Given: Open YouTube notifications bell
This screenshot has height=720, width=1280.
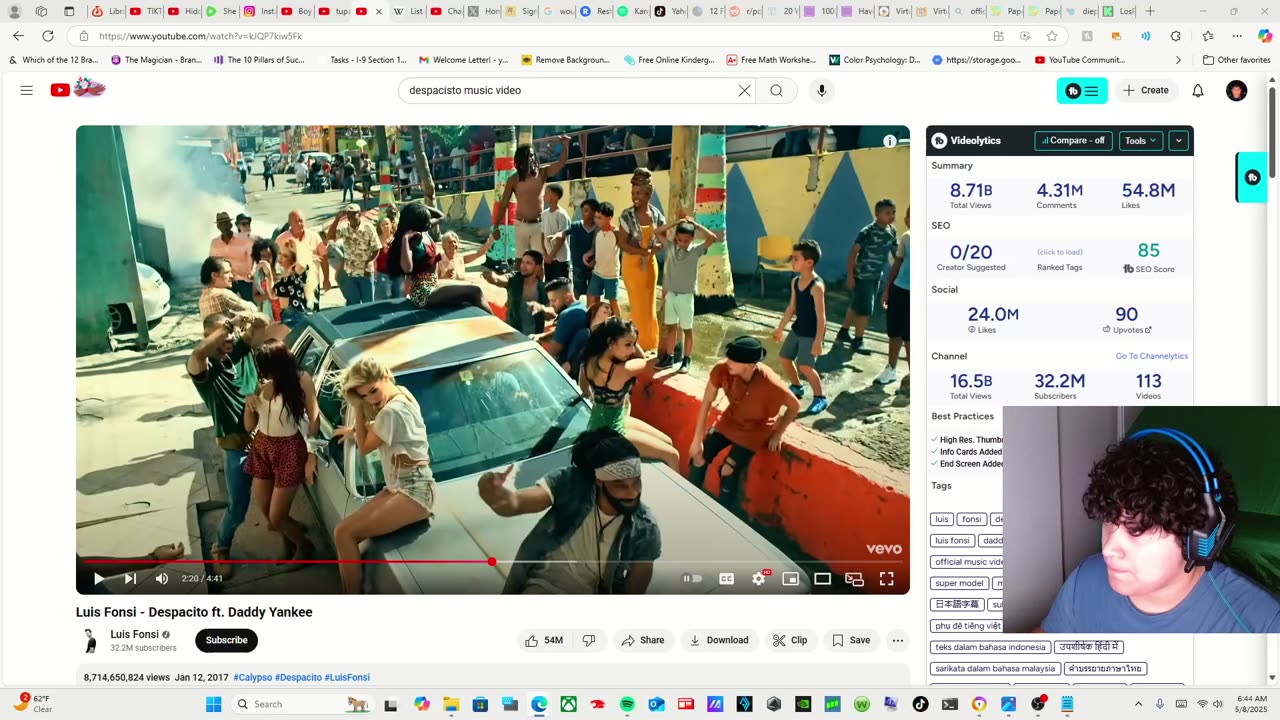Looking at the screenshot, I should click(1197, 90).
